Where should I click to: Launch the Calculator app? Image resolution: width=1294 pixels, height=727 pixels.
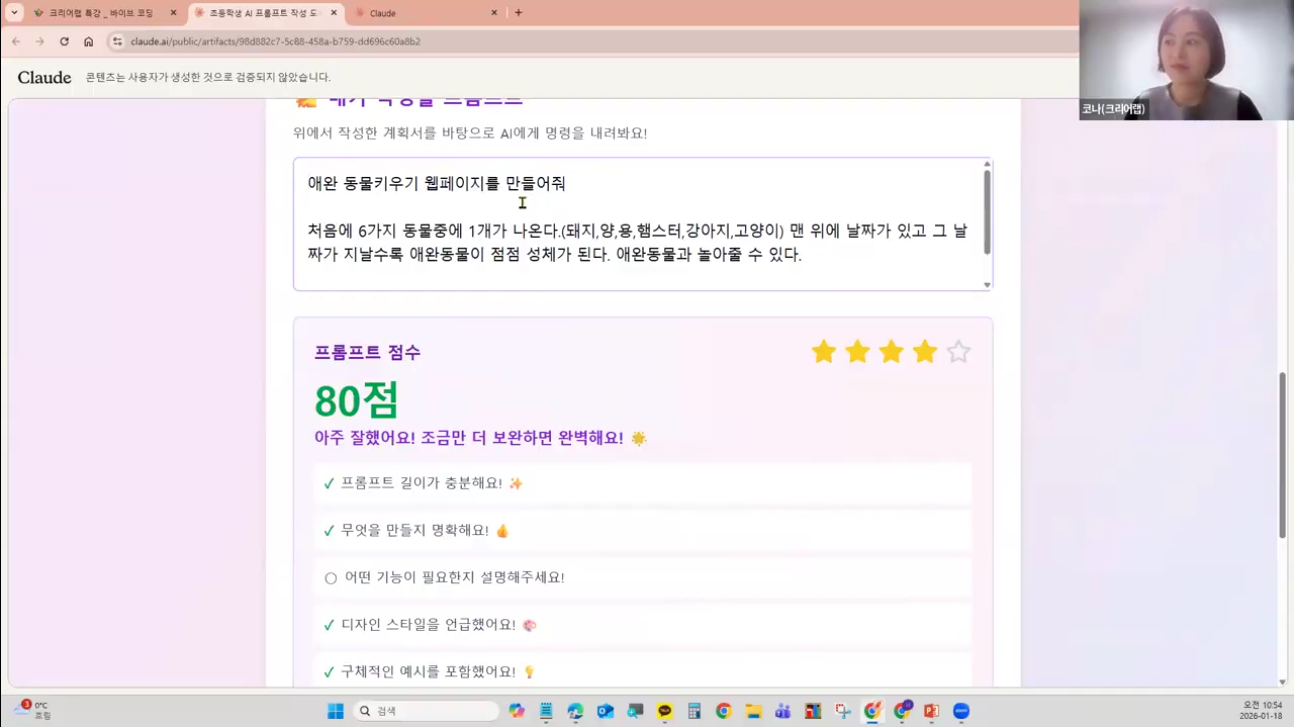click(x=694, y=710)
